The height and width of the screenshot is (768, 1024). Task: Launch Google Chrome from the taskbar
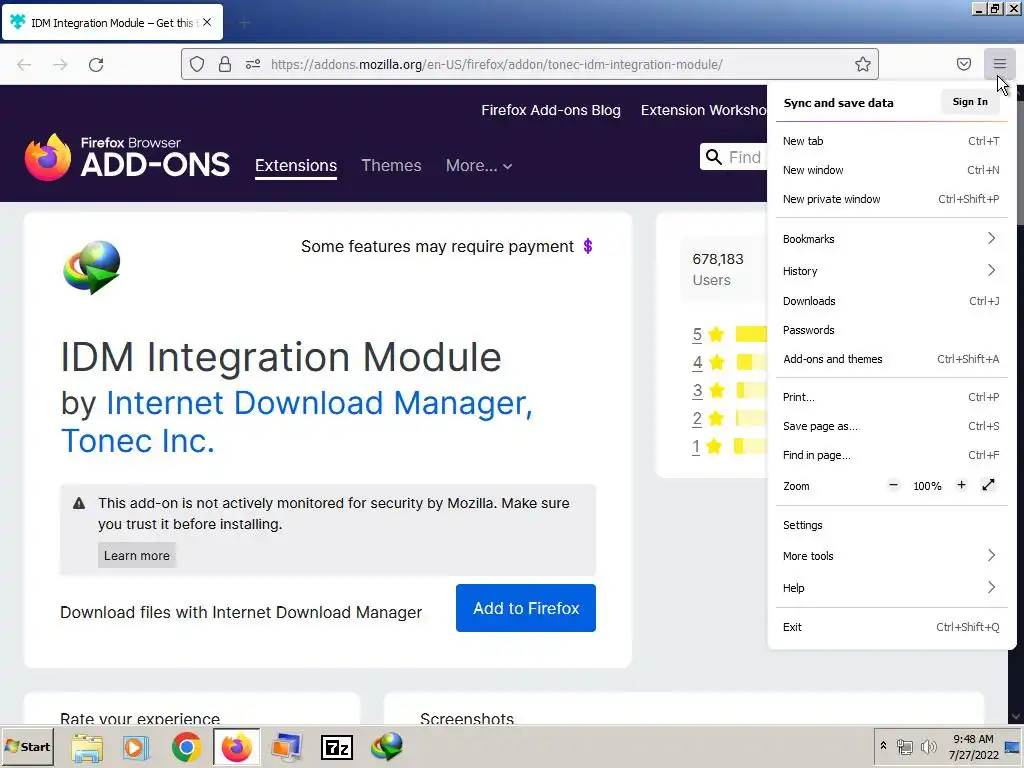point(186,746)
